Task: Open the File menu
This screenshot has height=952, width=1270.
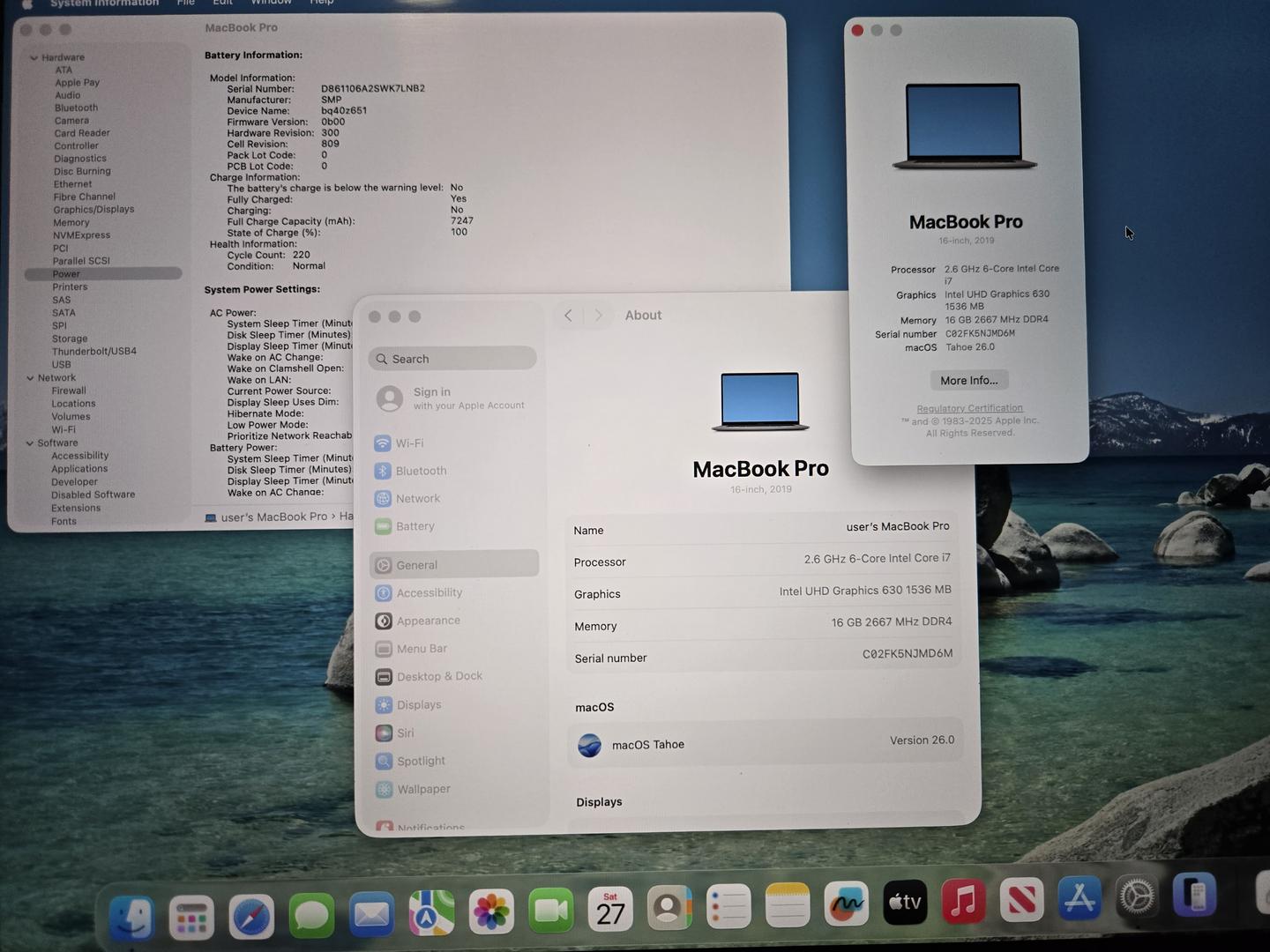Action: coord(186,3)
